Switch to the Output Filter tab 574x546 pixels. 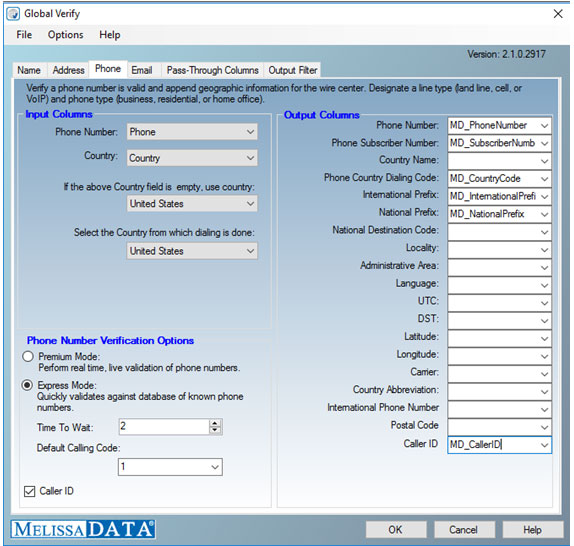(x=293, y=70)
